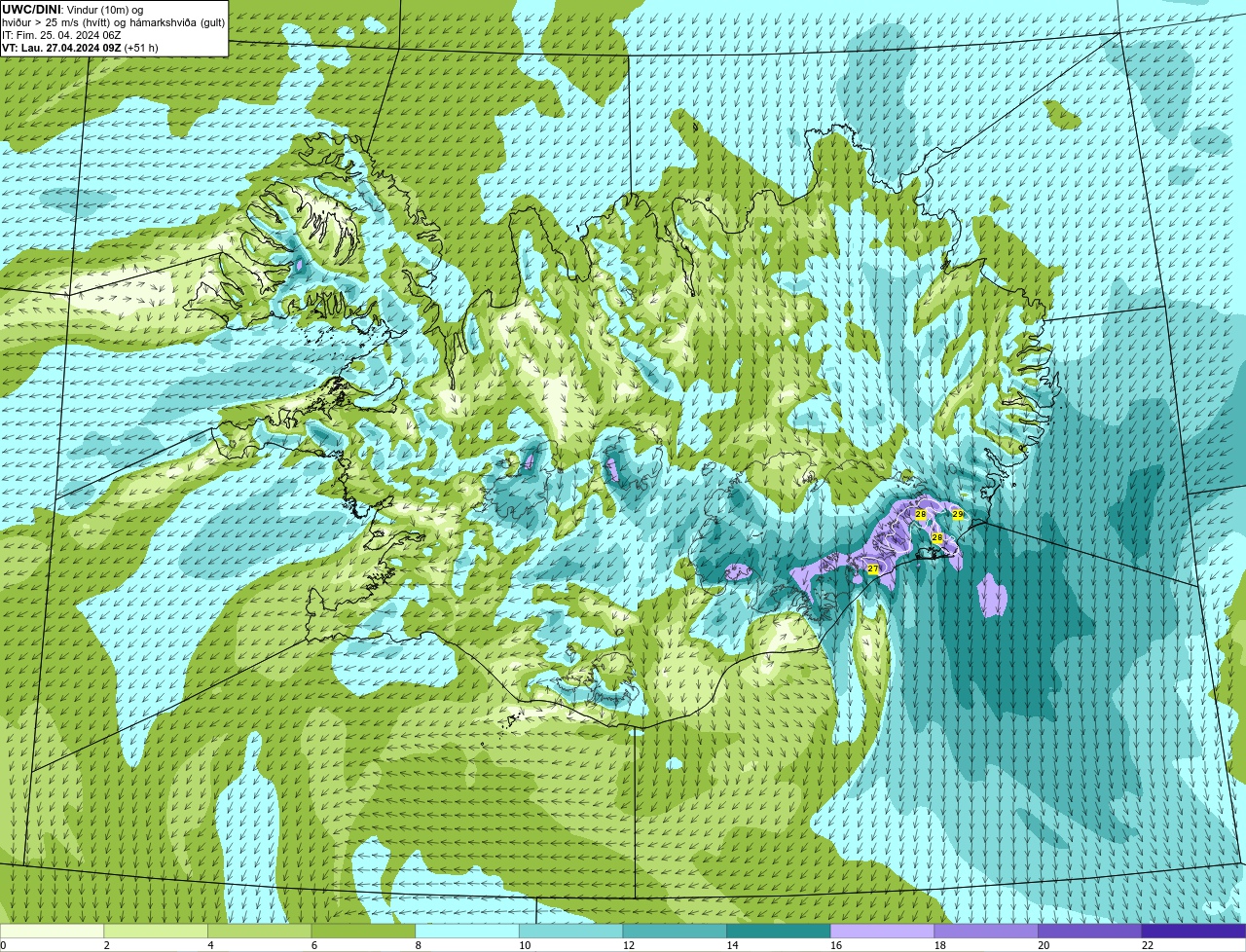The image size is (1246, 952).
Task: Click the scale tick number 2
Action: pyautogui.click(x=106, y=945)
